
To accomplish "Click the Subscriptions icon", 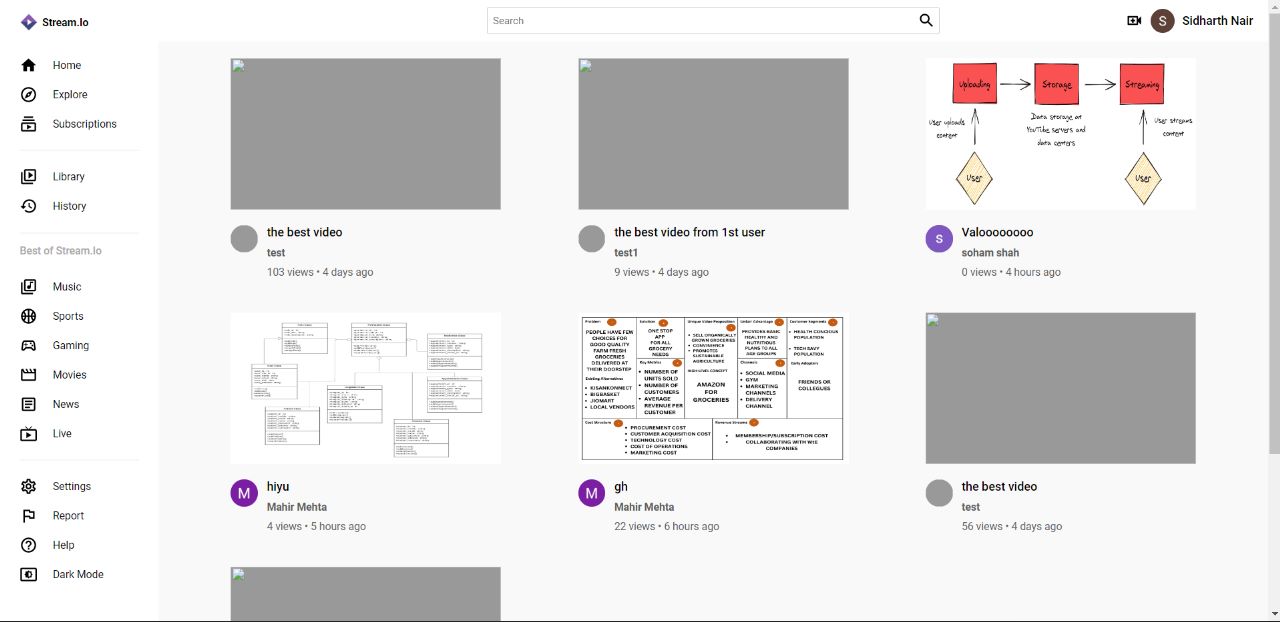I will [x=28, y=123].
